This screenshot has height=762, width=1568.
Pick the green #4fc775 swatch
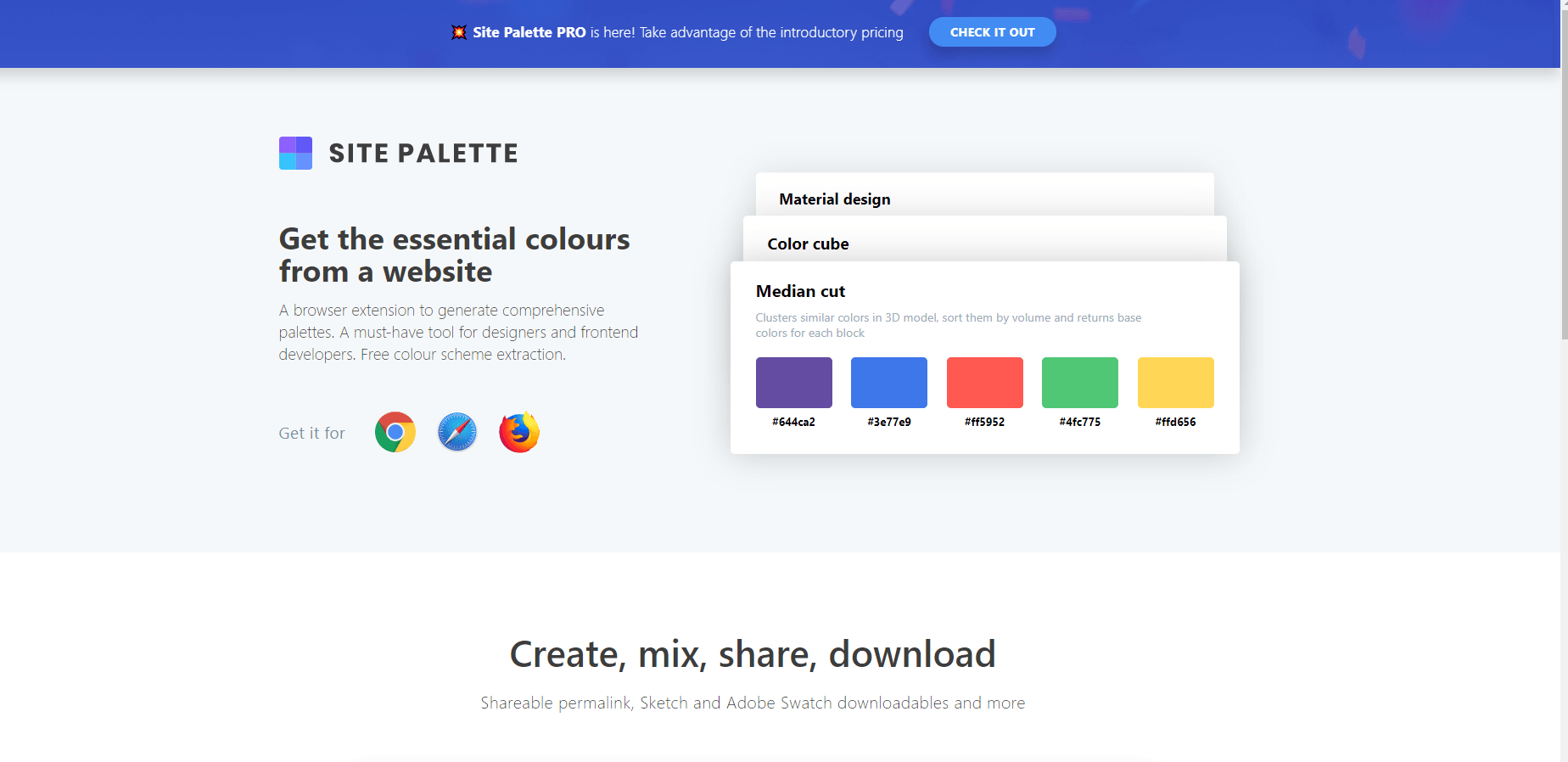click(1080, 383)
